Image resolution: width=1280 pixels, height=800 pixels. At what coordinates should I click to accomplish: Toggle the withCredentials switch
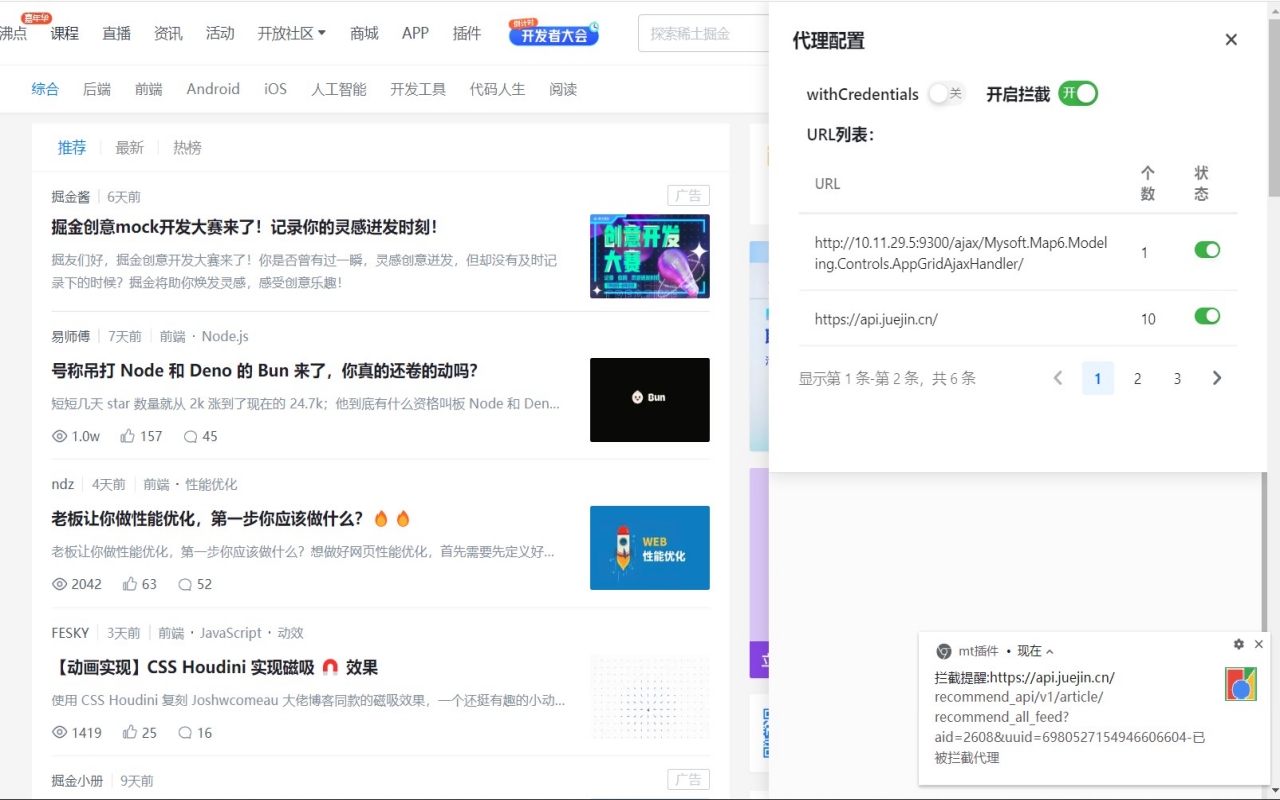pyautogui.click(x=945, y=94)
